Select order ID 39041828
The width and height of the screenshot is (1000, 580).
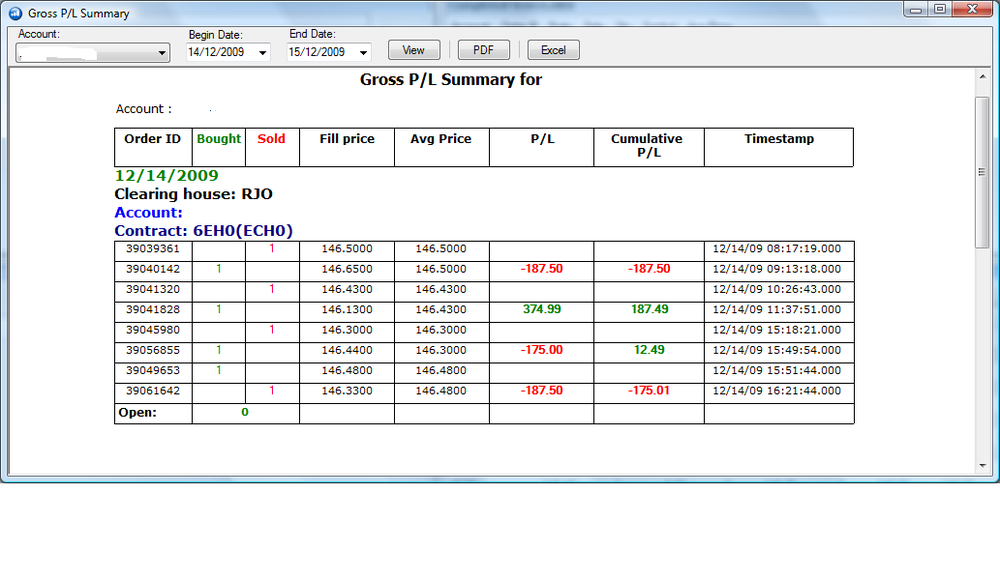click(152, 309)
